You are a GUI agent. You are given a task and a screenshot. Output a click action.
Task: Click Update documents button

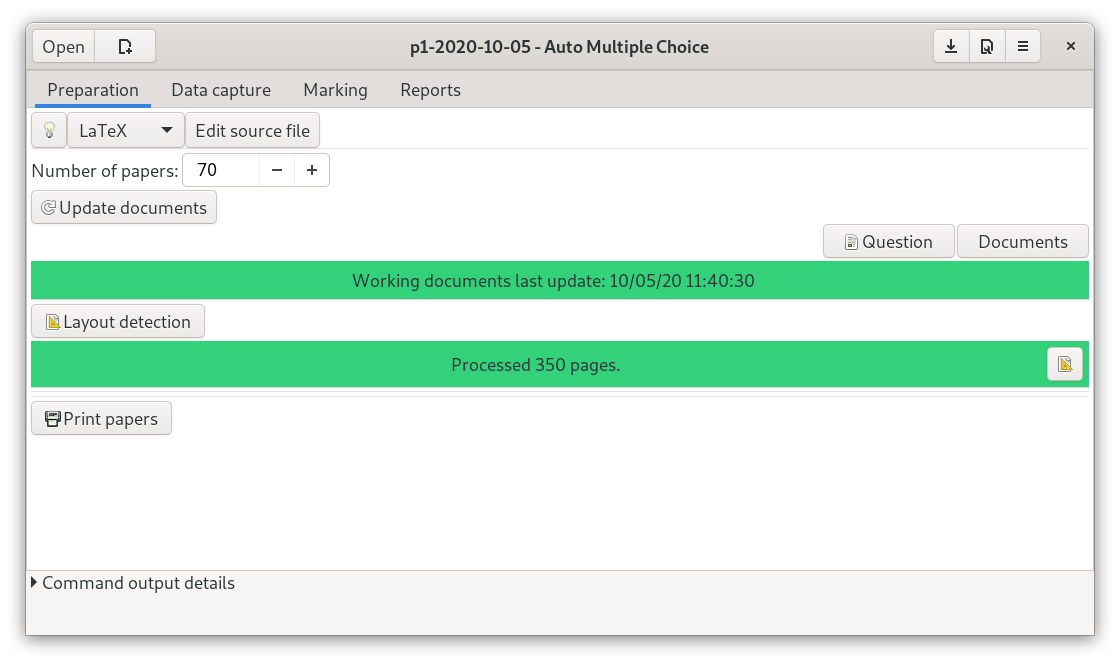tap(124, 208)
